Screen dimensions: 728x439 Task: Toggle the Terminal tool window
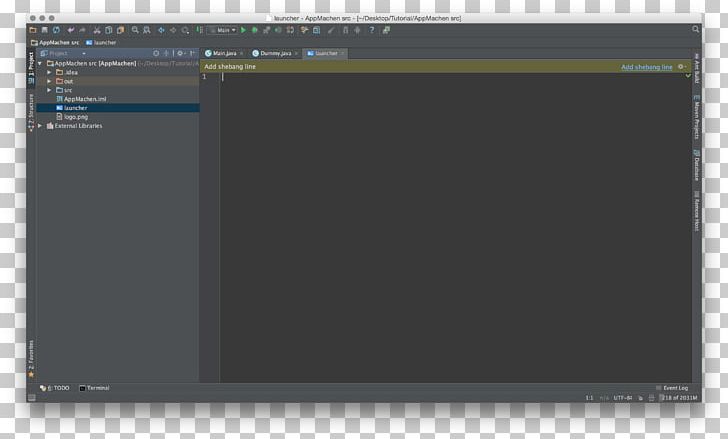[94, 387]
